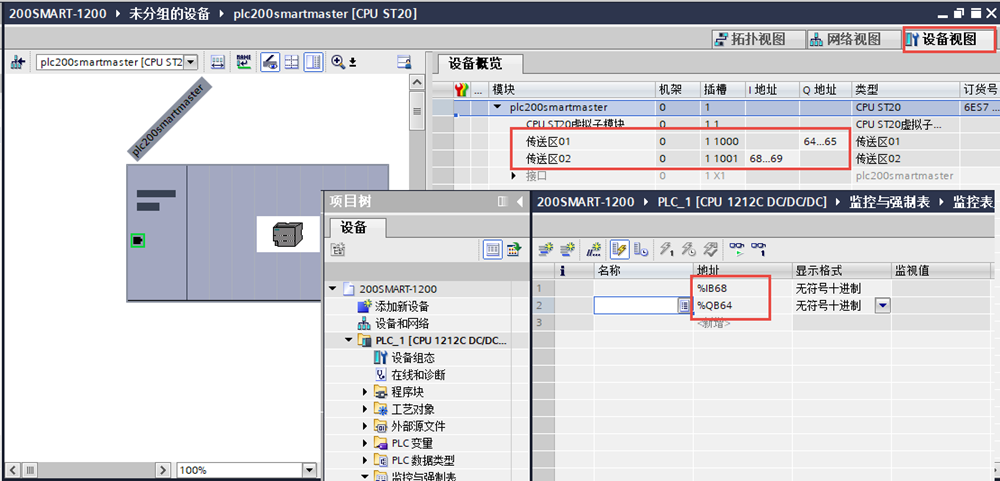Click the second add row icon in watch toolbar
Screen dimensions: 1000x481
click(x=566, y=250)
